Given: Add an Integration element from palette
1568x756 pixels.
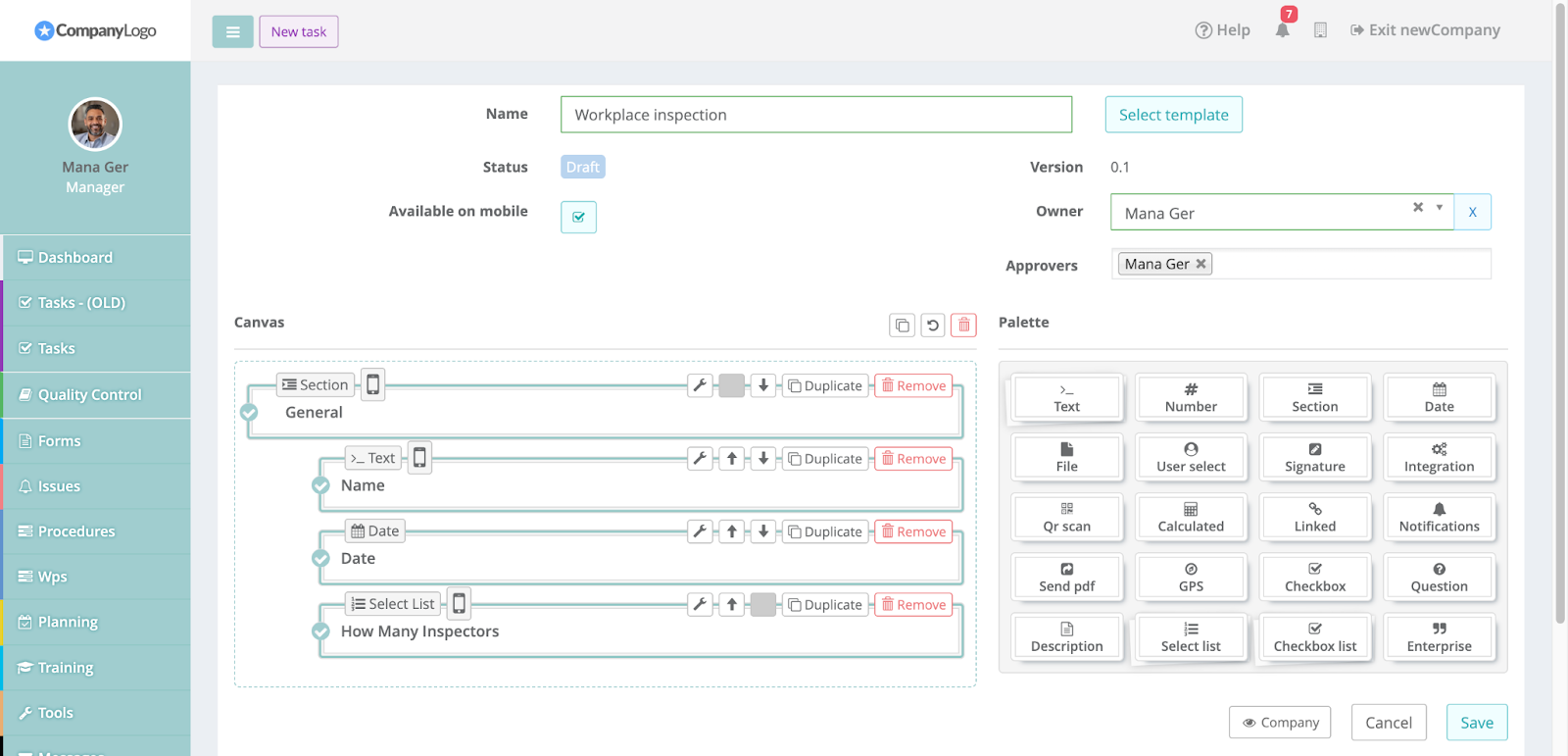Looking at the screenshot, I should point(1439,457).
